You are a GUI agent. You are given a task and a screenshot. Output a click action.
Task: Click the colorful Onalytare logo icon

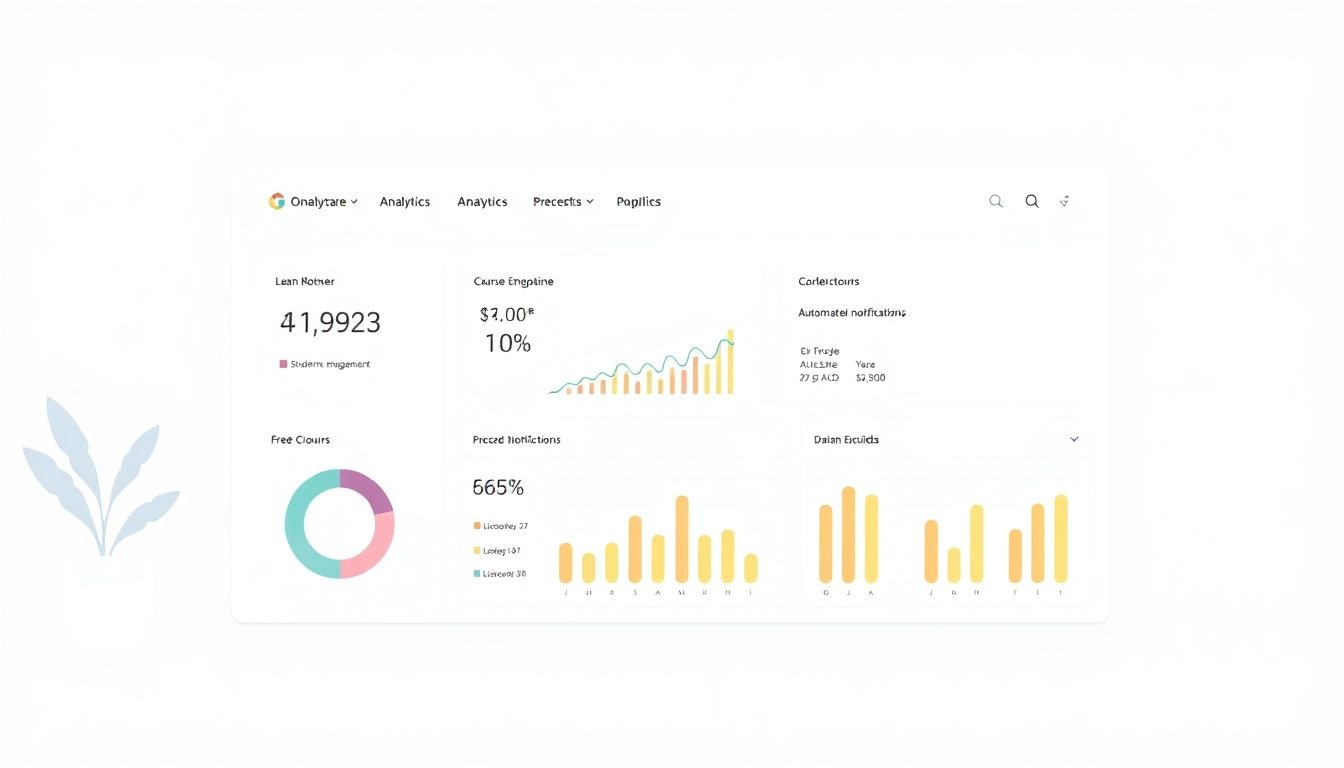click(277, 201)
